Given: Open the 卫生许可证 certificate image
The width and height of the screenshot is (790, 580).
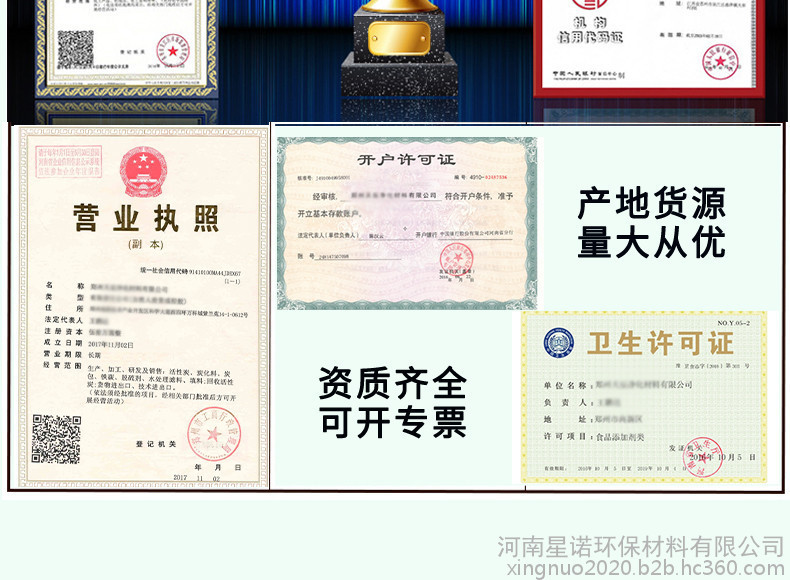Looking at the screenshot, I should click(644, 396).
